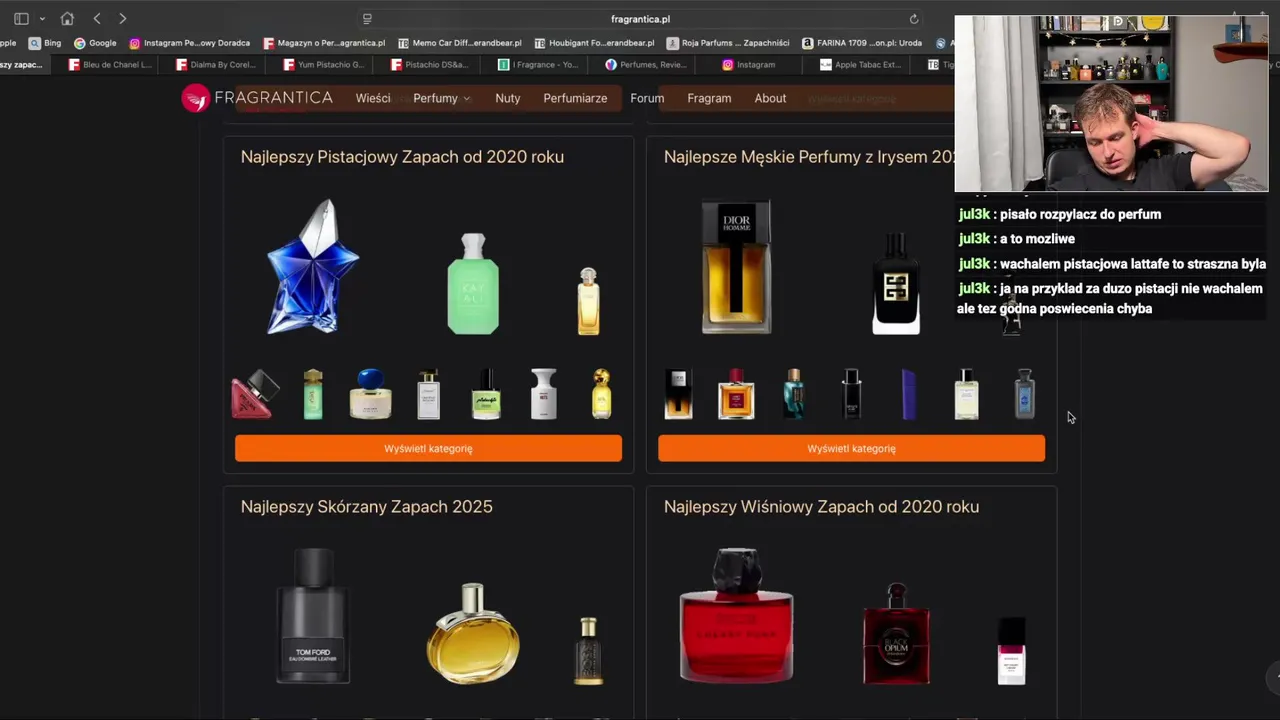Screen dimensions: 1280x720
Task: Open the Instagram Perfumowy Doradca bookmark
Action: 190,43
